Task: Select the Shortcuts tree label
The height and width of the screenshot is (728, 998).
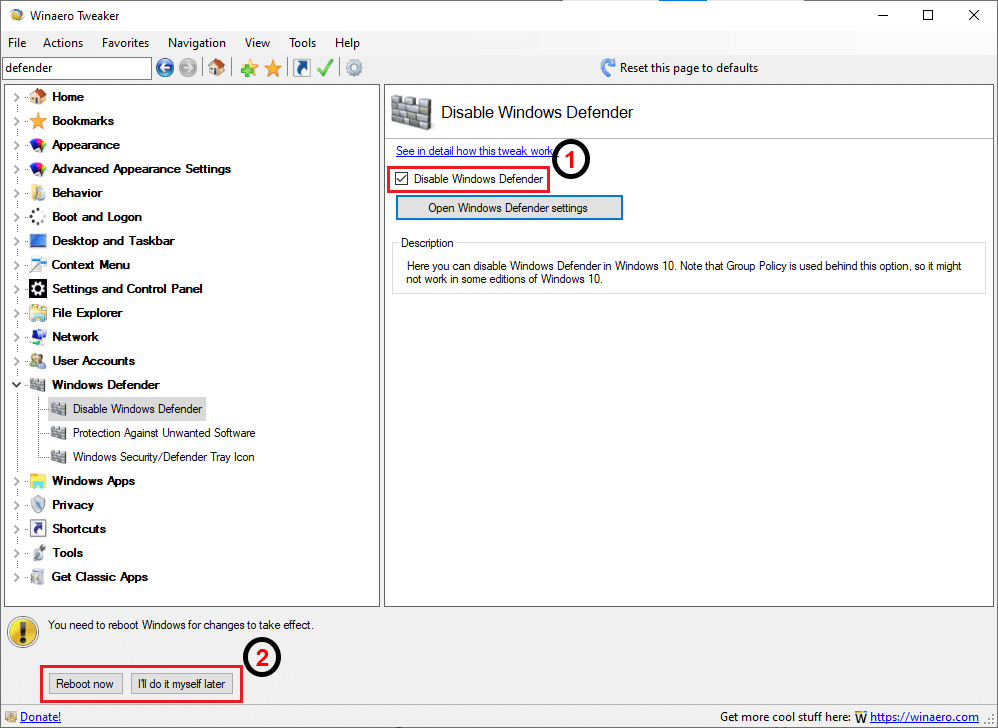Action: click(x=79, y=529)
